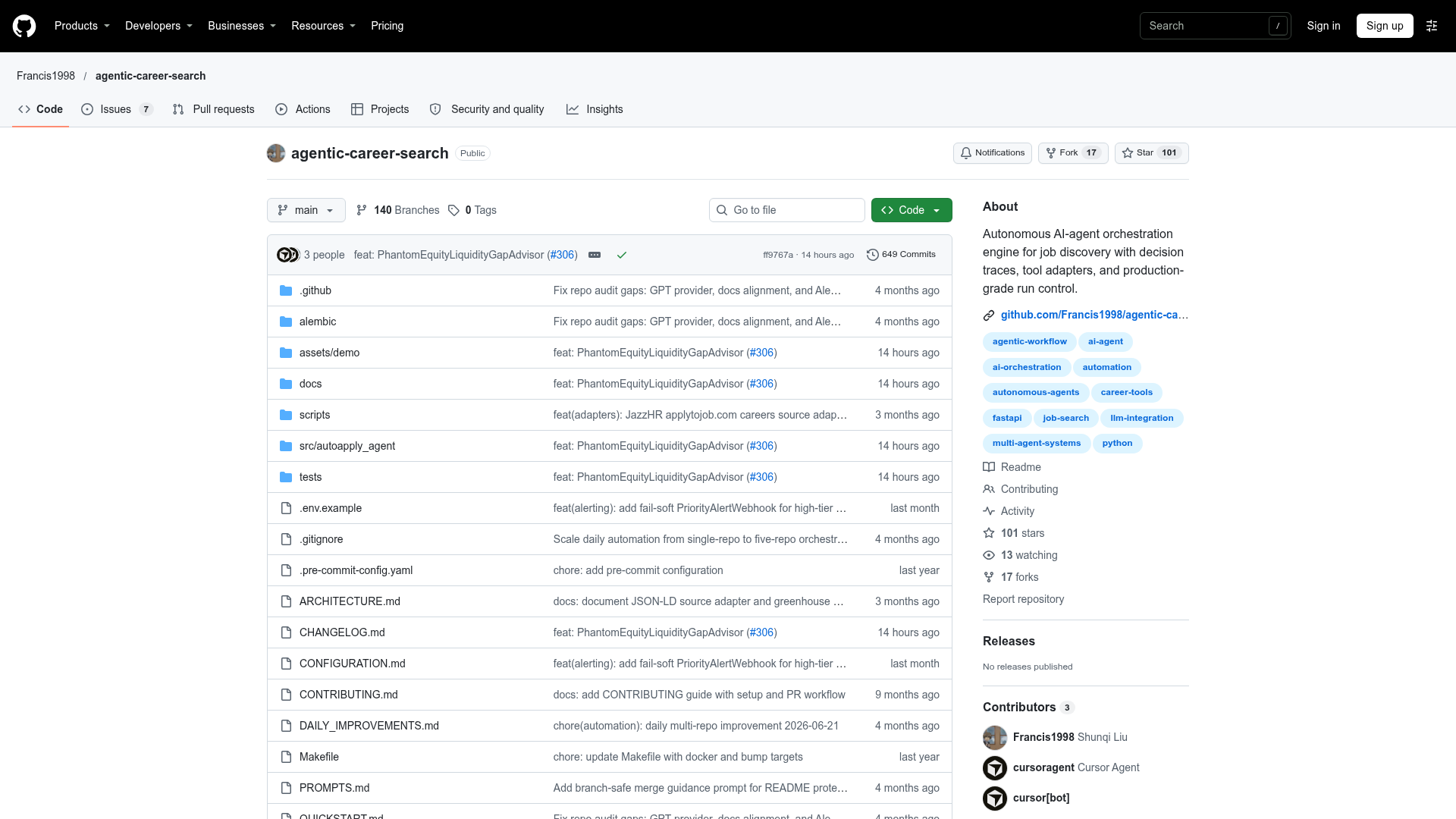Viewport: 1456px width, 819px height.
Task: Open the Insights tab
Action: [x=595, y=109]
